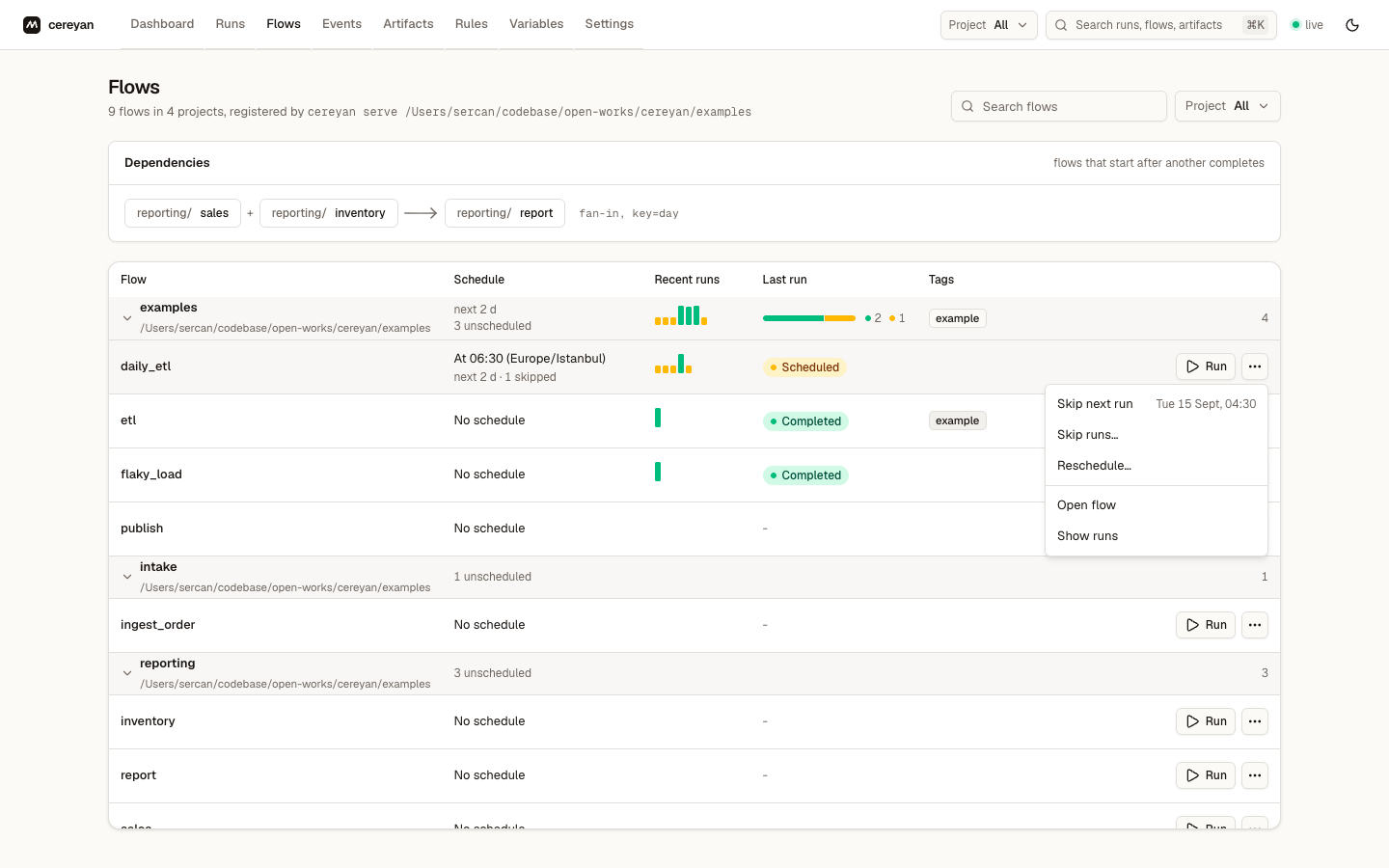
Task: Toggle dark mode moon icon
Action: pos(1352,25)
